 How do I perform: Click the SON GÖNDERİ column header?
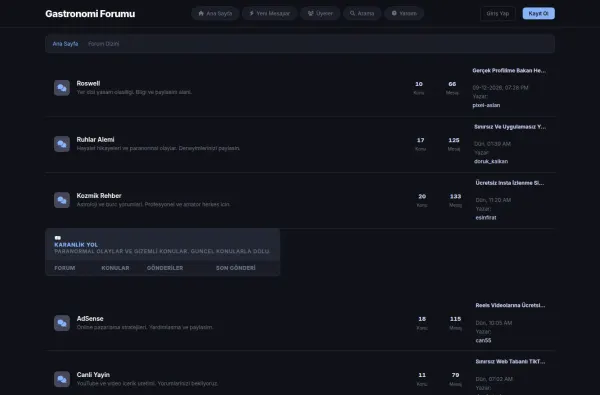tap(236, 268)
